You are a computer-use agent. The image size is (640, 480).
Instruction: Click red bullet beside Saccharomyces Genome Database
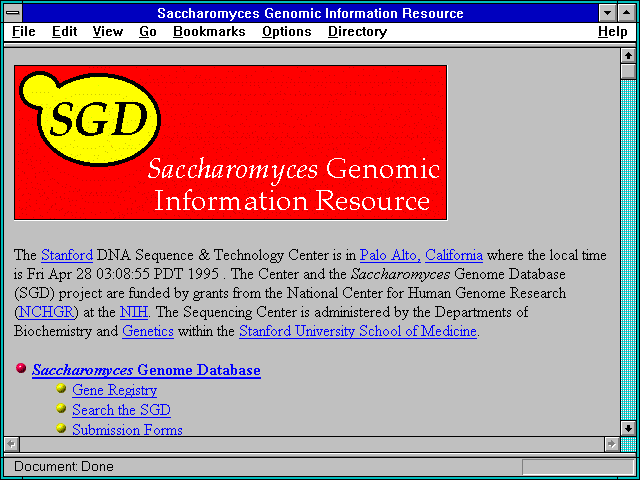21,368
